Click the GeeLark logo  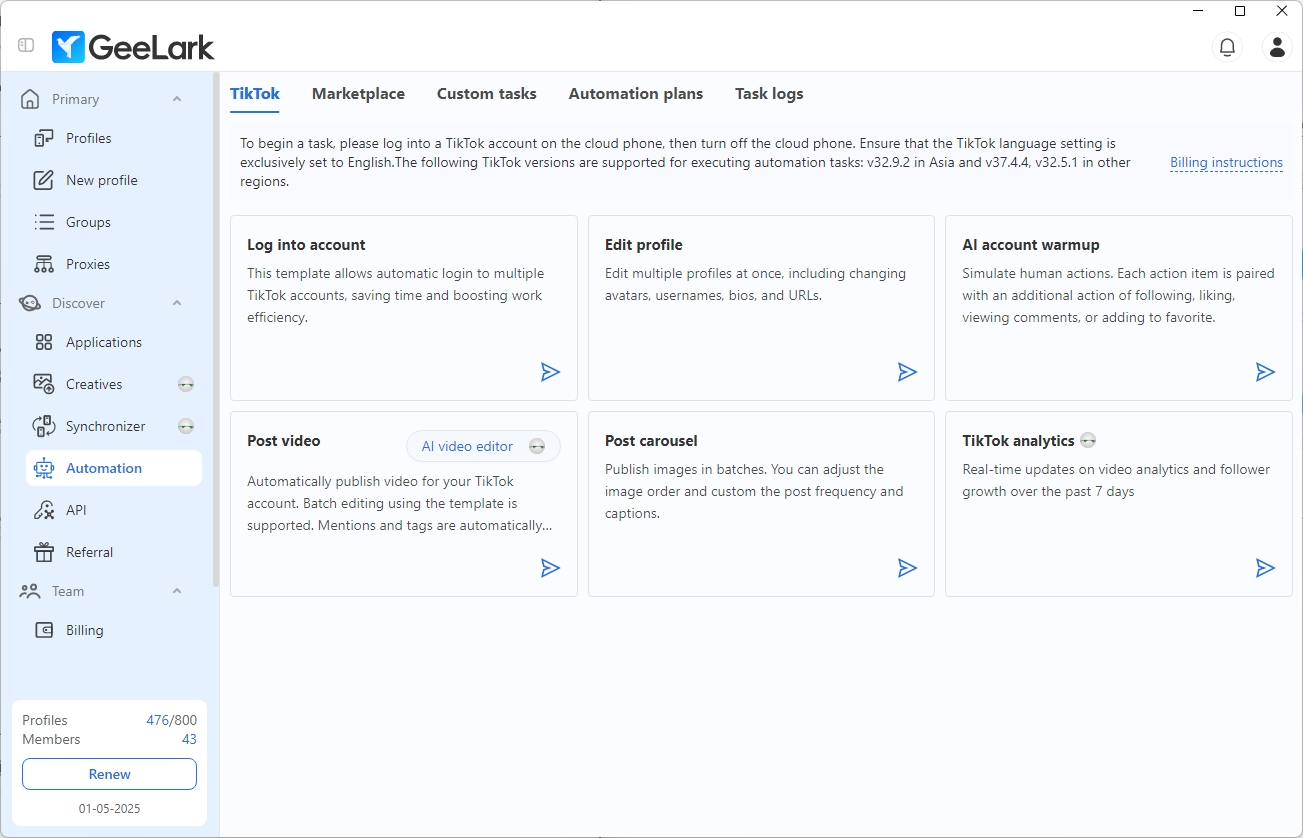click(x=133, y=47)
